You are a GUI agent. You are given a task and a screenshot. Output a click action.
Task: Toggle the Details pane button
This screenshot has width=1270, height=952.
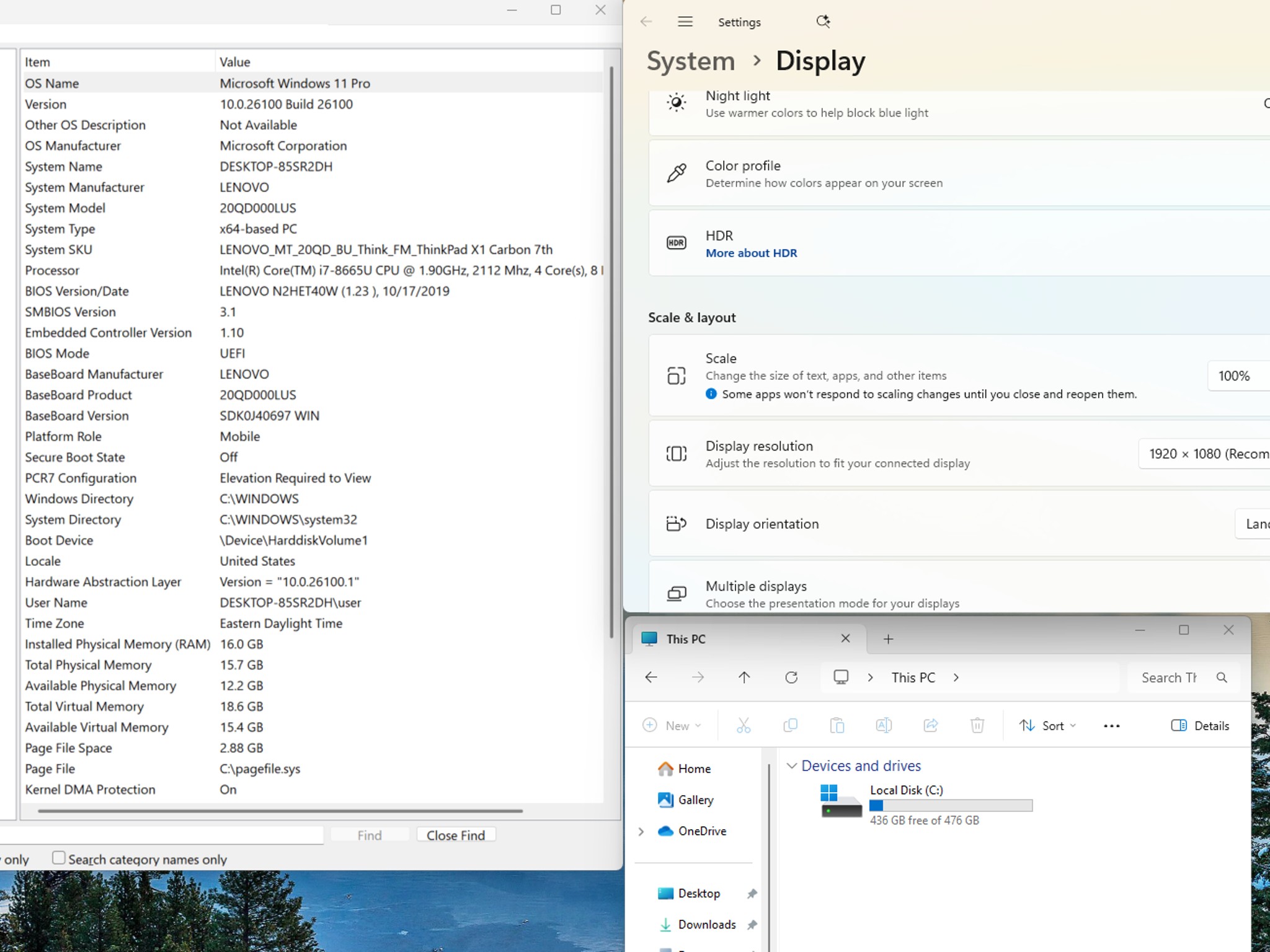[1200, 726]
